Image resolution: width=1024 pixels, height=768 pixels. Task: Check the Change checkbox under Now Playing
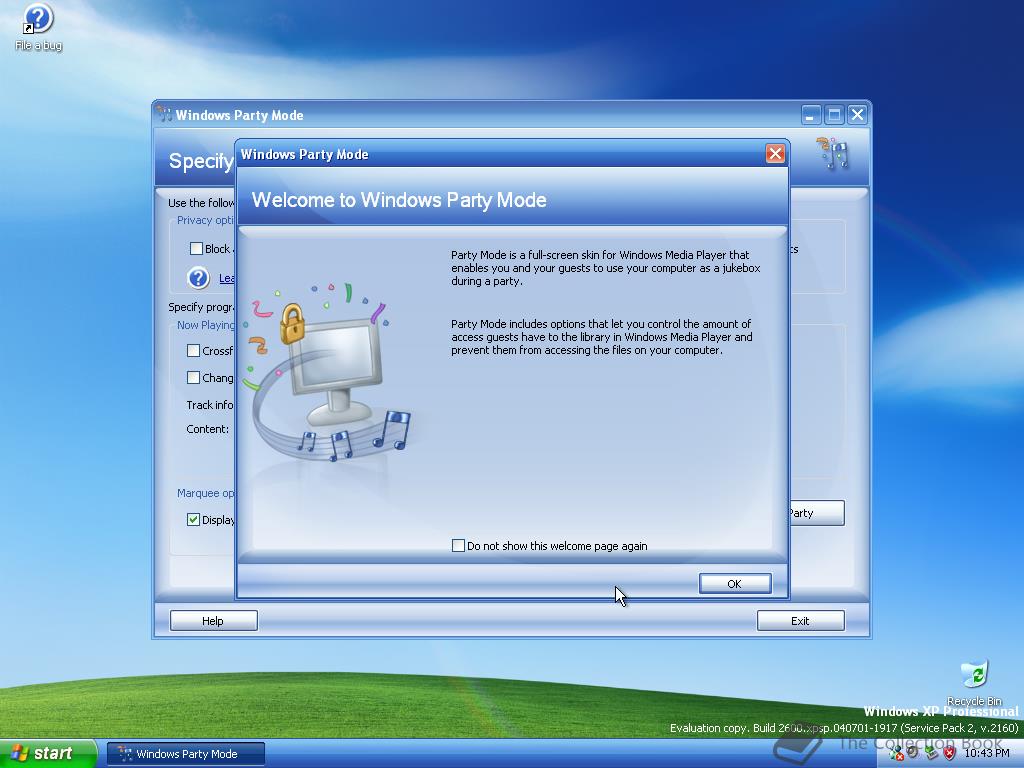pyautogui.click(x=196, y=378)
